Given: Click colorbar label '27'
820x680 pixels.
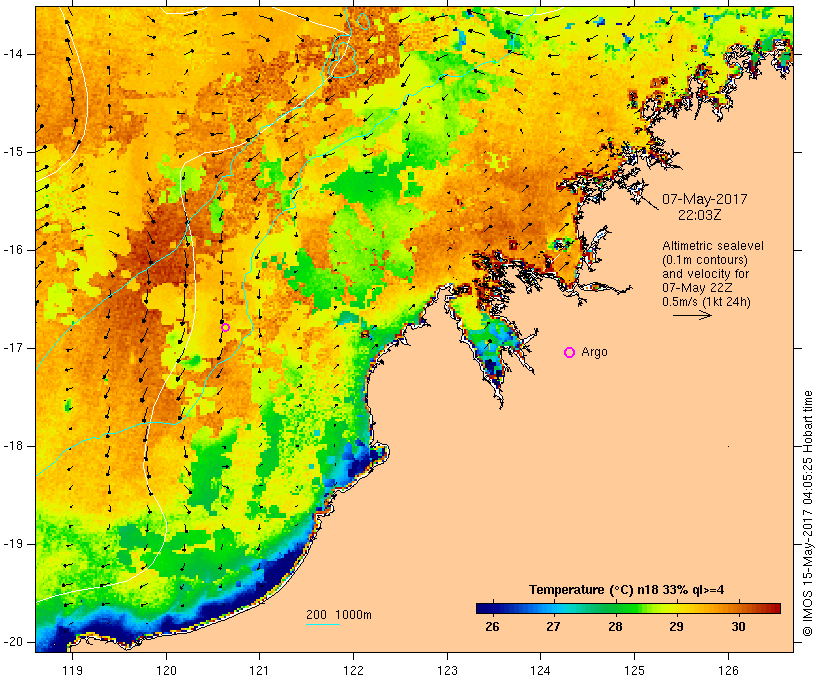Looking at the screenshot, I should (553, 627).
